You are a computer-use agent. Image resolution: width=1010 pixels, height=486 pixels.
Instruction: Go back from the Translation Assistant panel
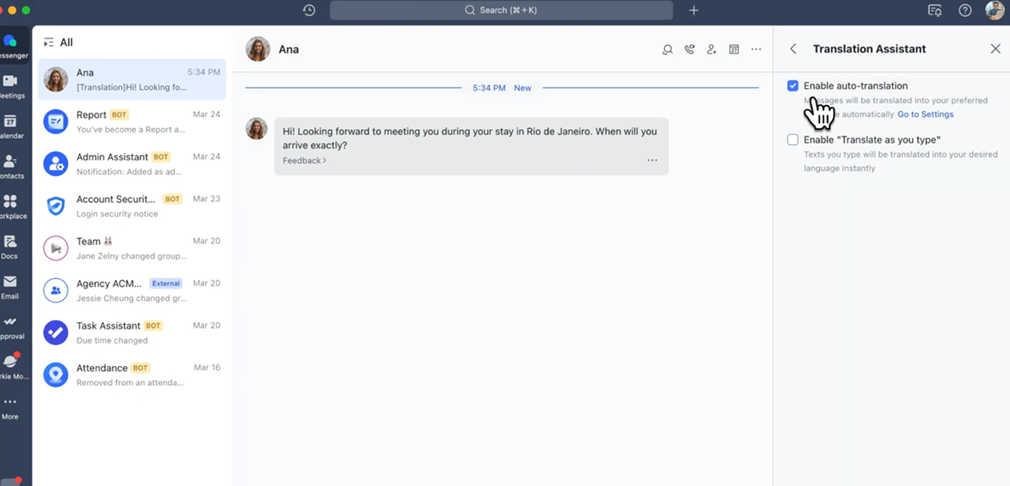click(x=793, y=49)
